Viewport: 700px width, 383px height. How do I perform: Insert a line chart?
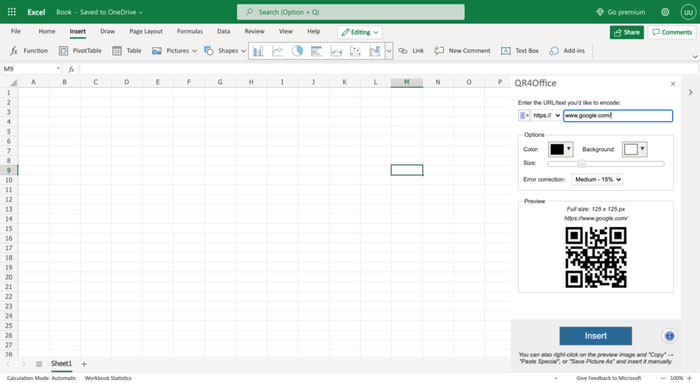[x=278, y=51]
